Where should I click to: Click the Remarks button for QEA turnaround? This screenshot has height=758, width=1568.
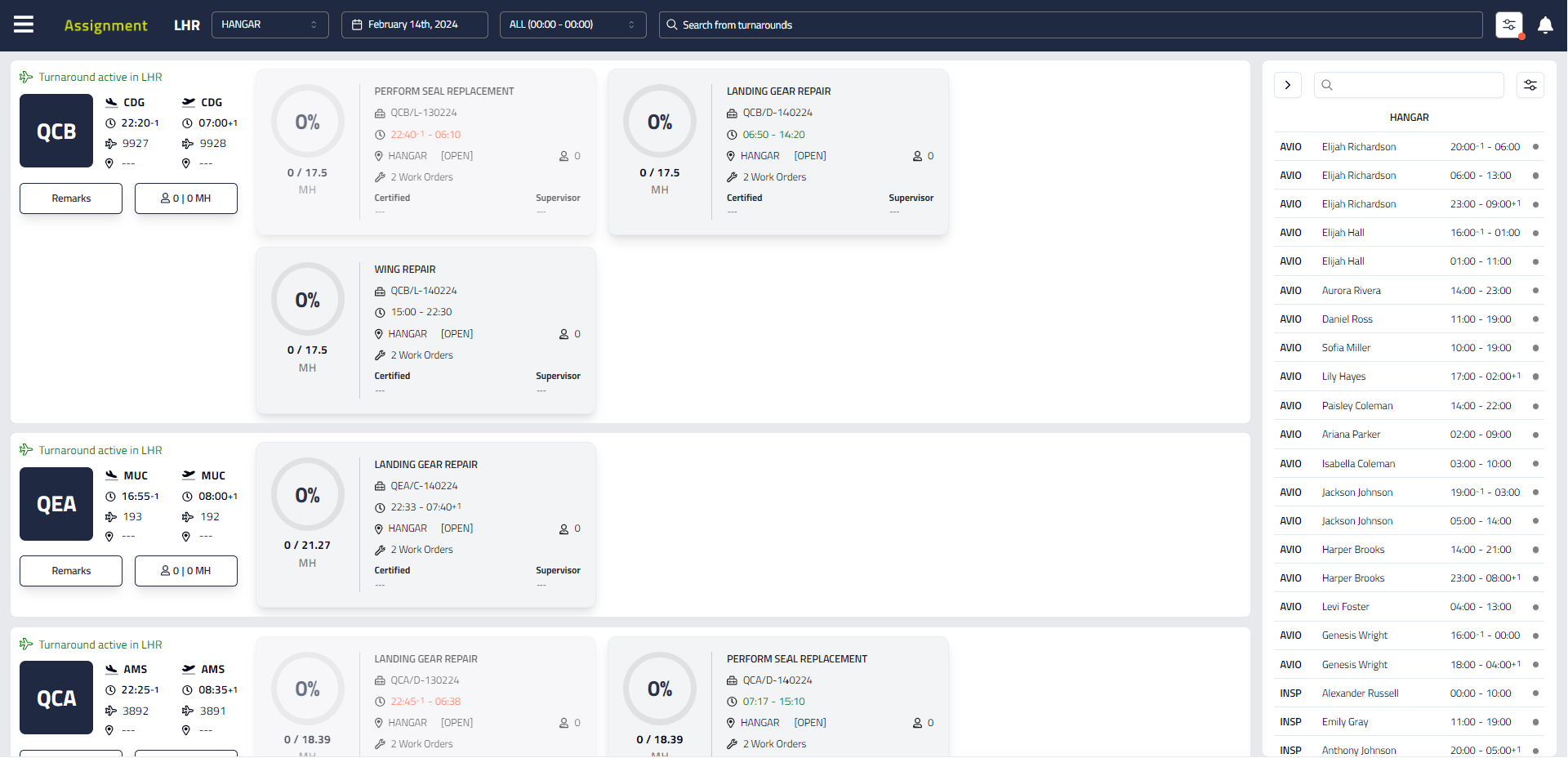tap(70, 570)
